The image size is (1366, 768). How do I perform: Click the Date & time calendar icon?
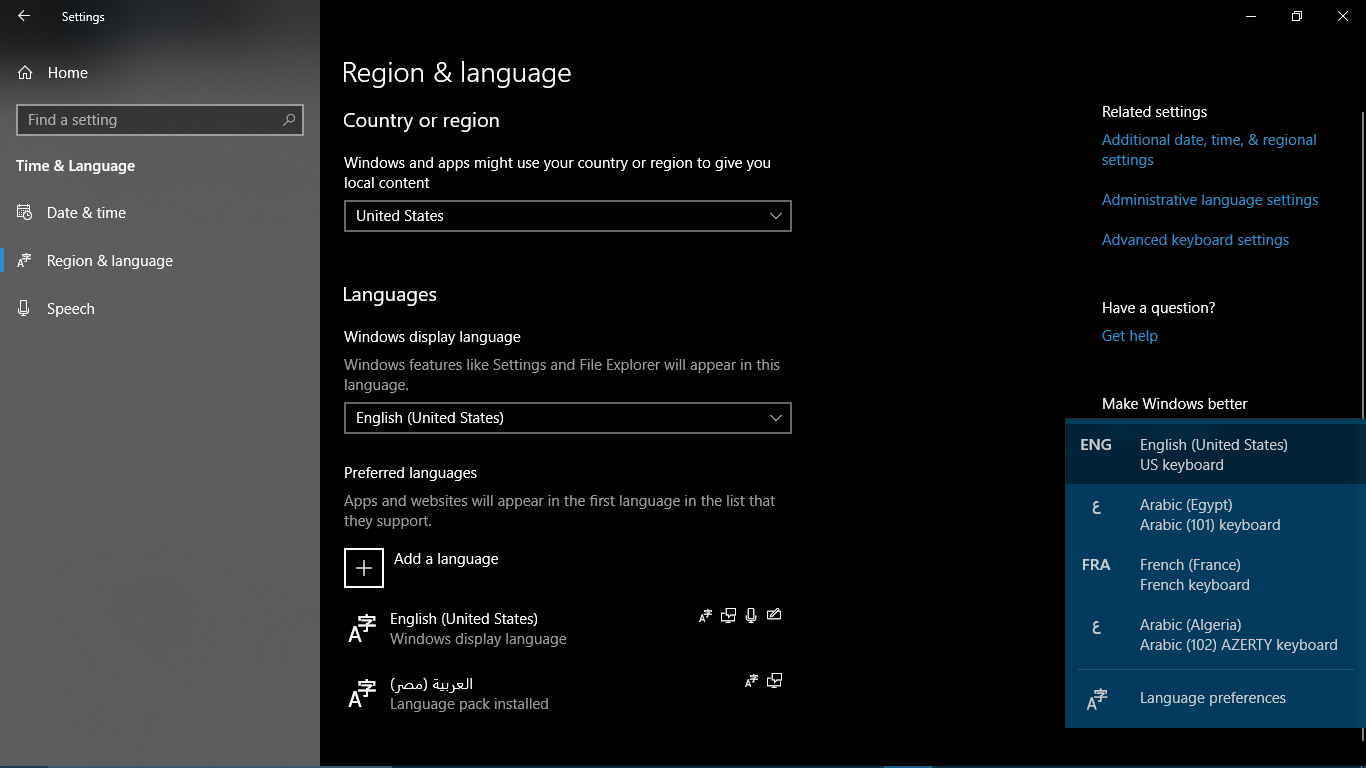pyautogui.click(x=25, y=213)
